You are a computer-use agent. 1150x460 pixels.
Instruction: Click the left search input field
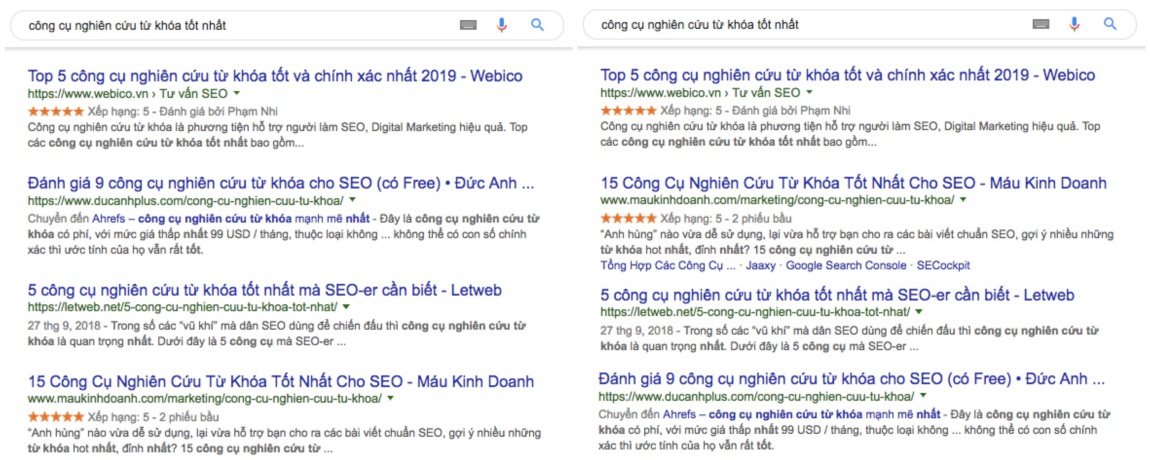click(x=287, y=25)
